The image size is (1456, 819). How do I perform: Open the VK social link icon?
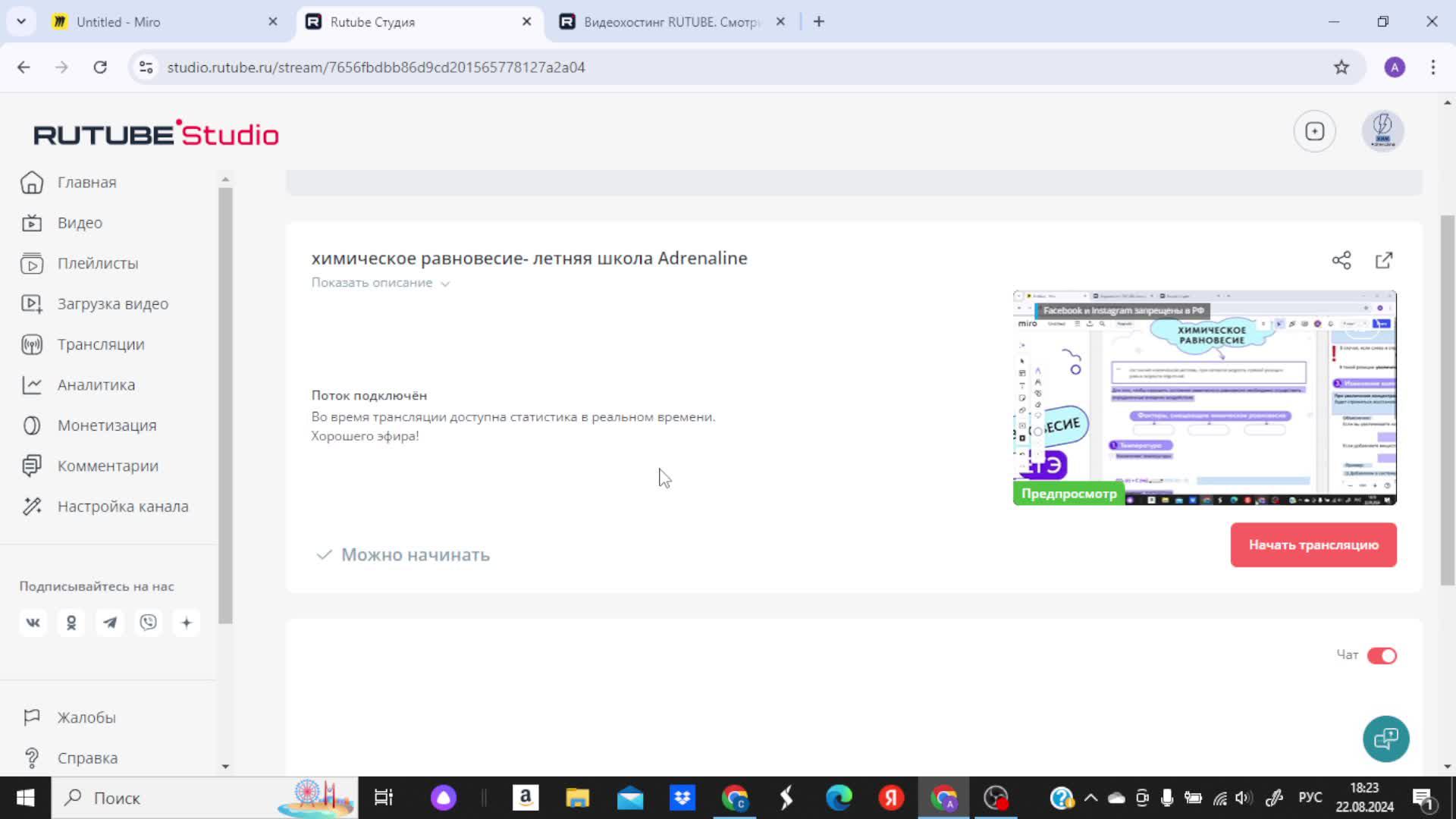[33, 623]
